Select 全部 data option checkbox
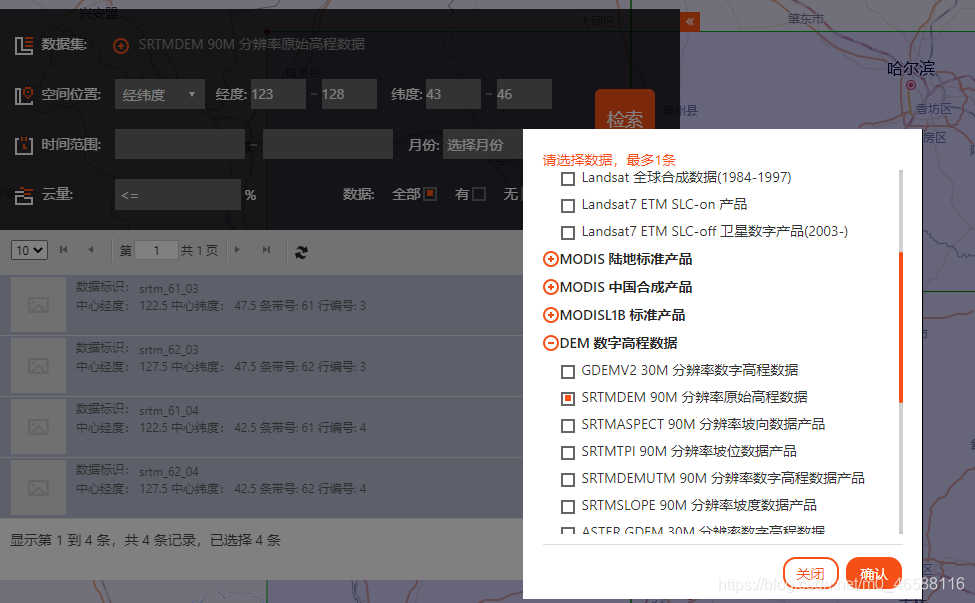Screen dimensions: 975x603 click(430, 195)
